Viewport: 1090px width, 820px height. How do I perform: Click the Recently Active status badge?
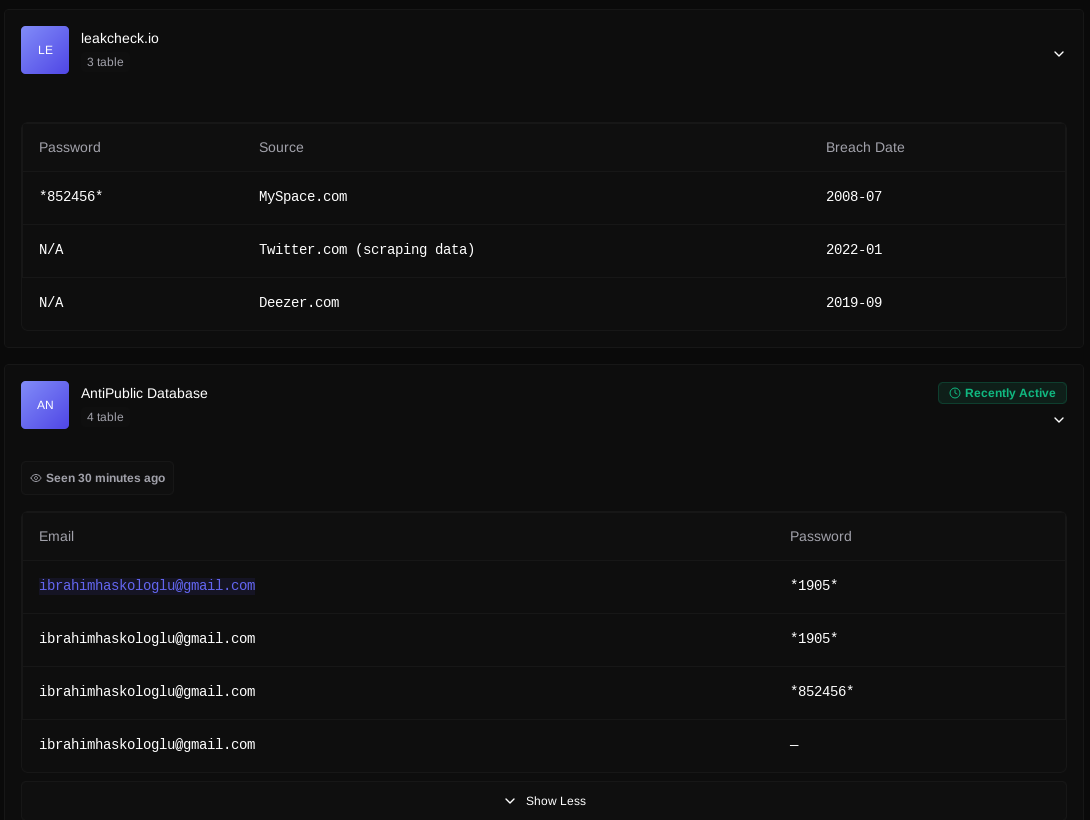[x=1002, y=393]
